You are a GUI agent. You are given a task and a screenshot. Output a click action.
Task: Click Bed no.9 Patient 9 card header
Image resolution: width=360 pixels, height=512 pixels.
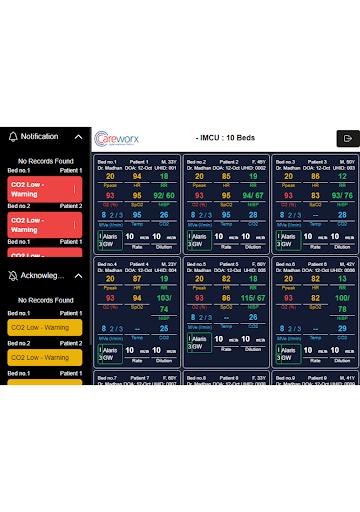tap(315, 380)
